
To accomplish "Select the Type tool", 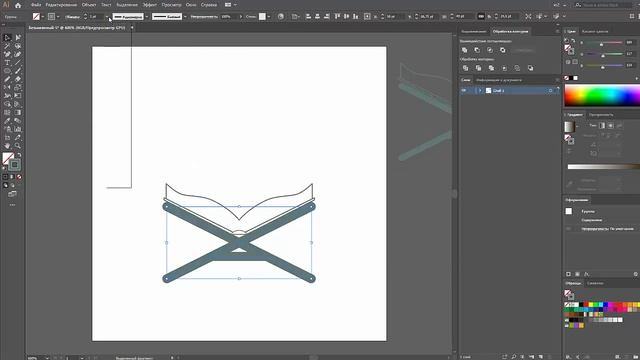I will click(x=7, y=62).
